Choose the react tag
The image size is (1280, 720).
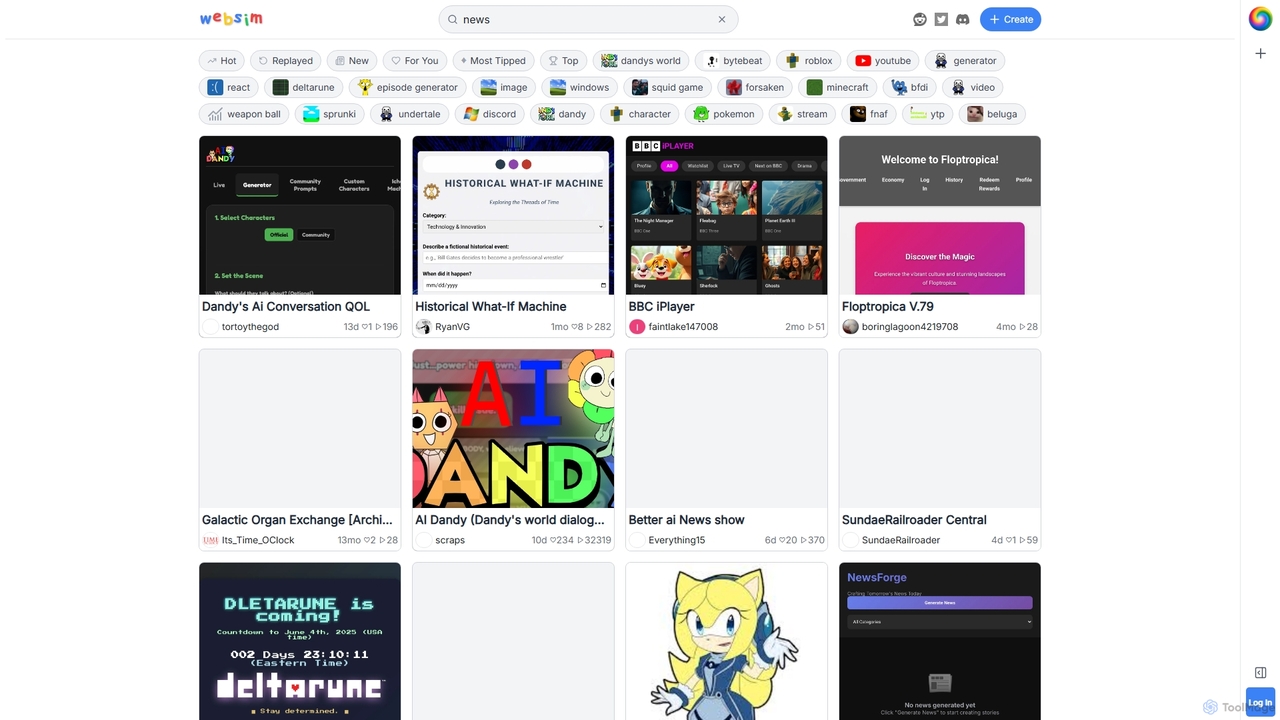[x=229, y=87]
